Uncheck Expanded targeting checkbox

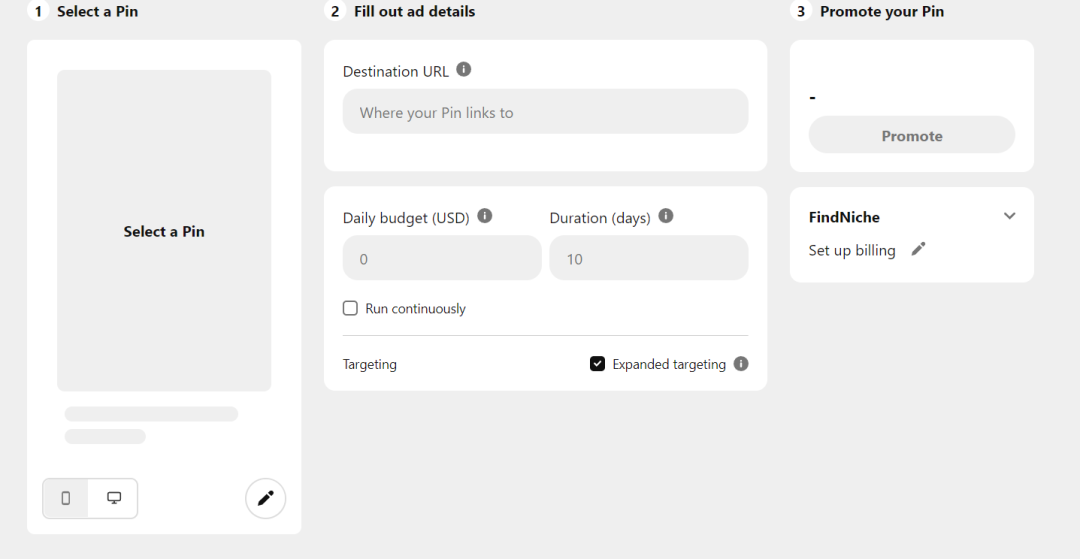click(597, 364)
